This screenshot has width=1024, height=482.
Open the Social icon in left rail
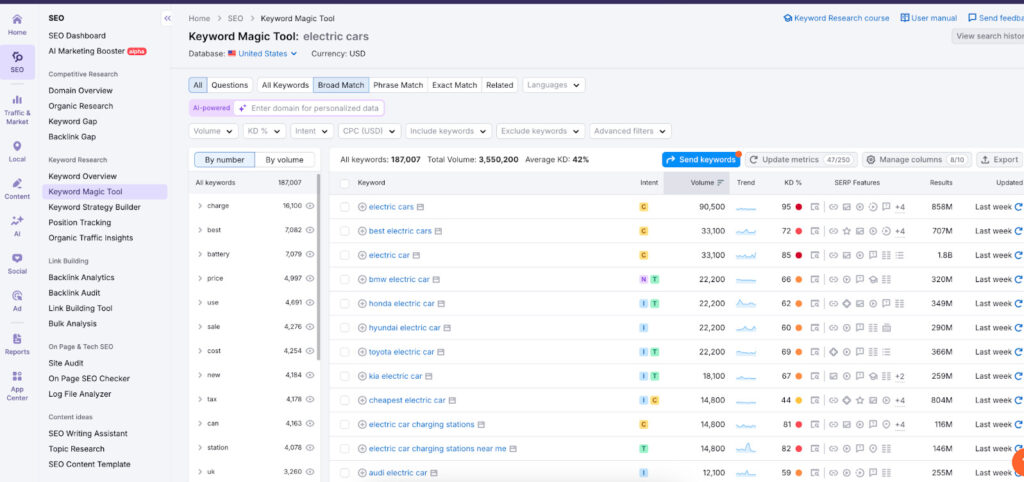point(17,263)
